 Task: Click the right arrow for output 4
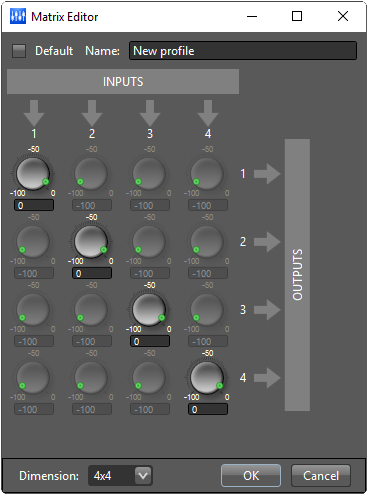click(x=267, y=378)
